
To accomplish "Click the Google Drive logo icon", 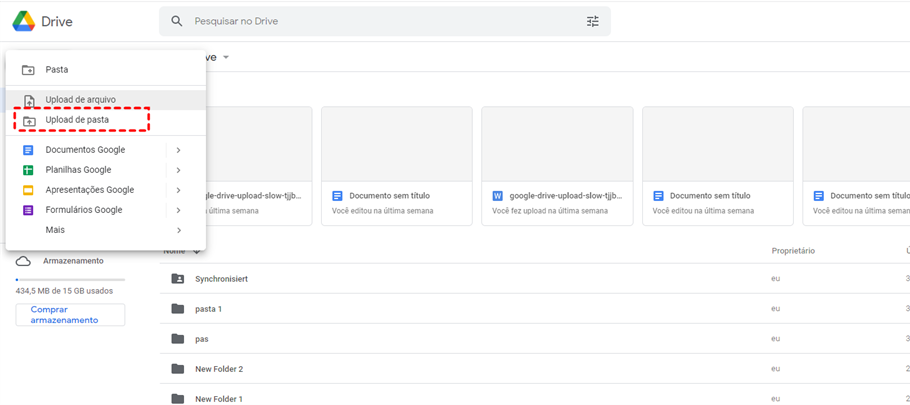I will (x=23, y=21).
